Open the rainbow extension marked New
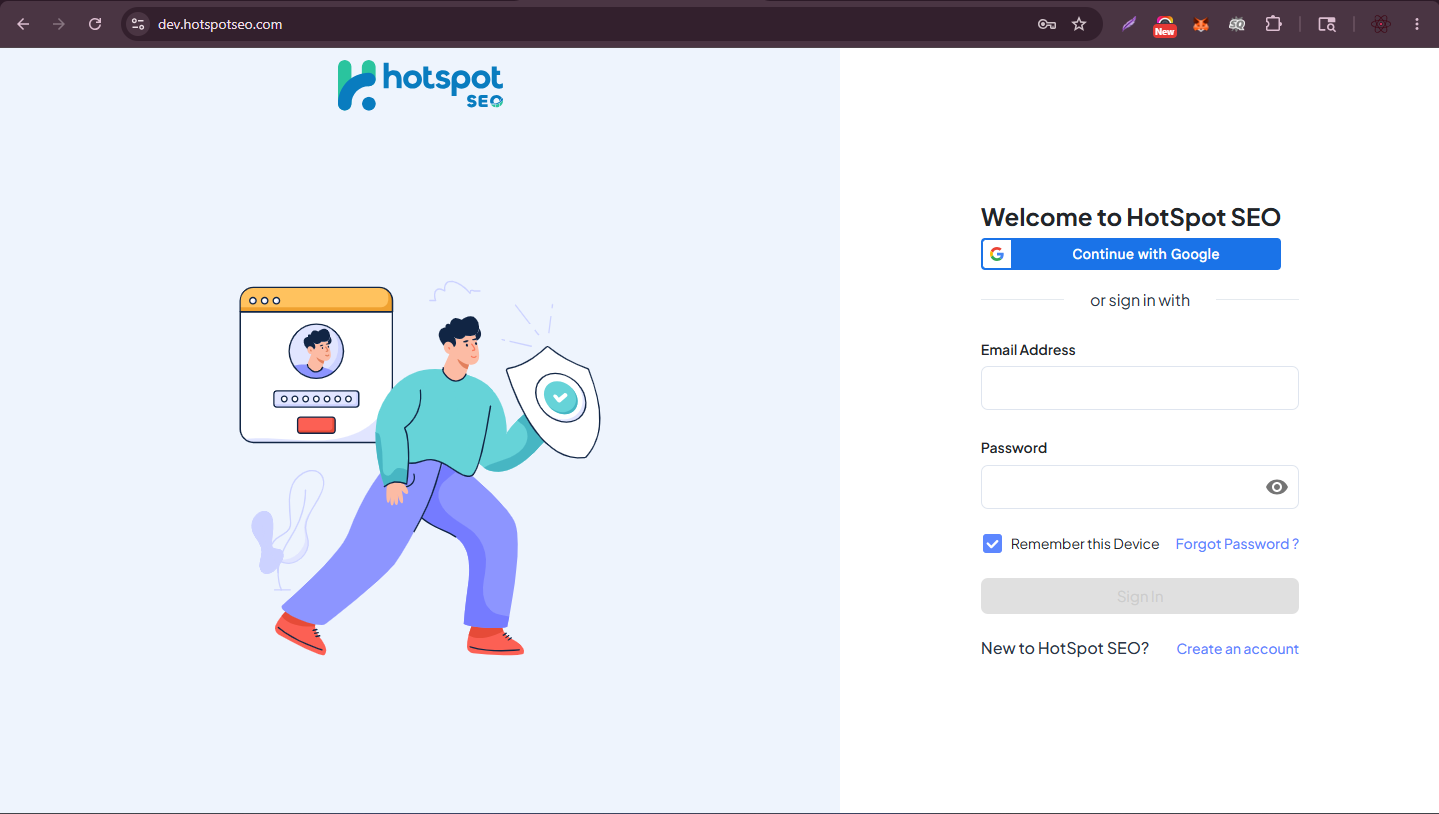 (1165, 25)
